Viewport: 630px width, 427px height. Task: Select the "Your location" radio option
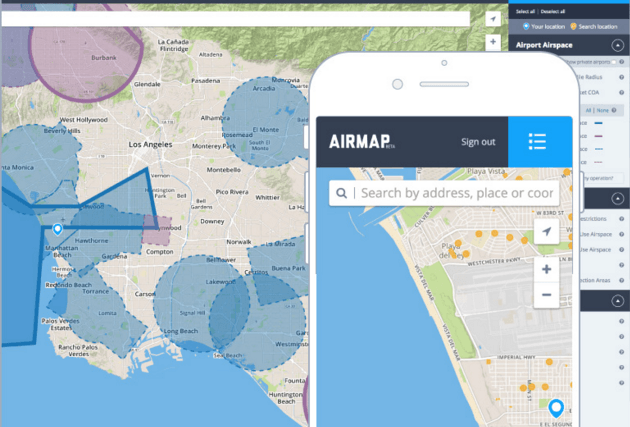(526, 26)
